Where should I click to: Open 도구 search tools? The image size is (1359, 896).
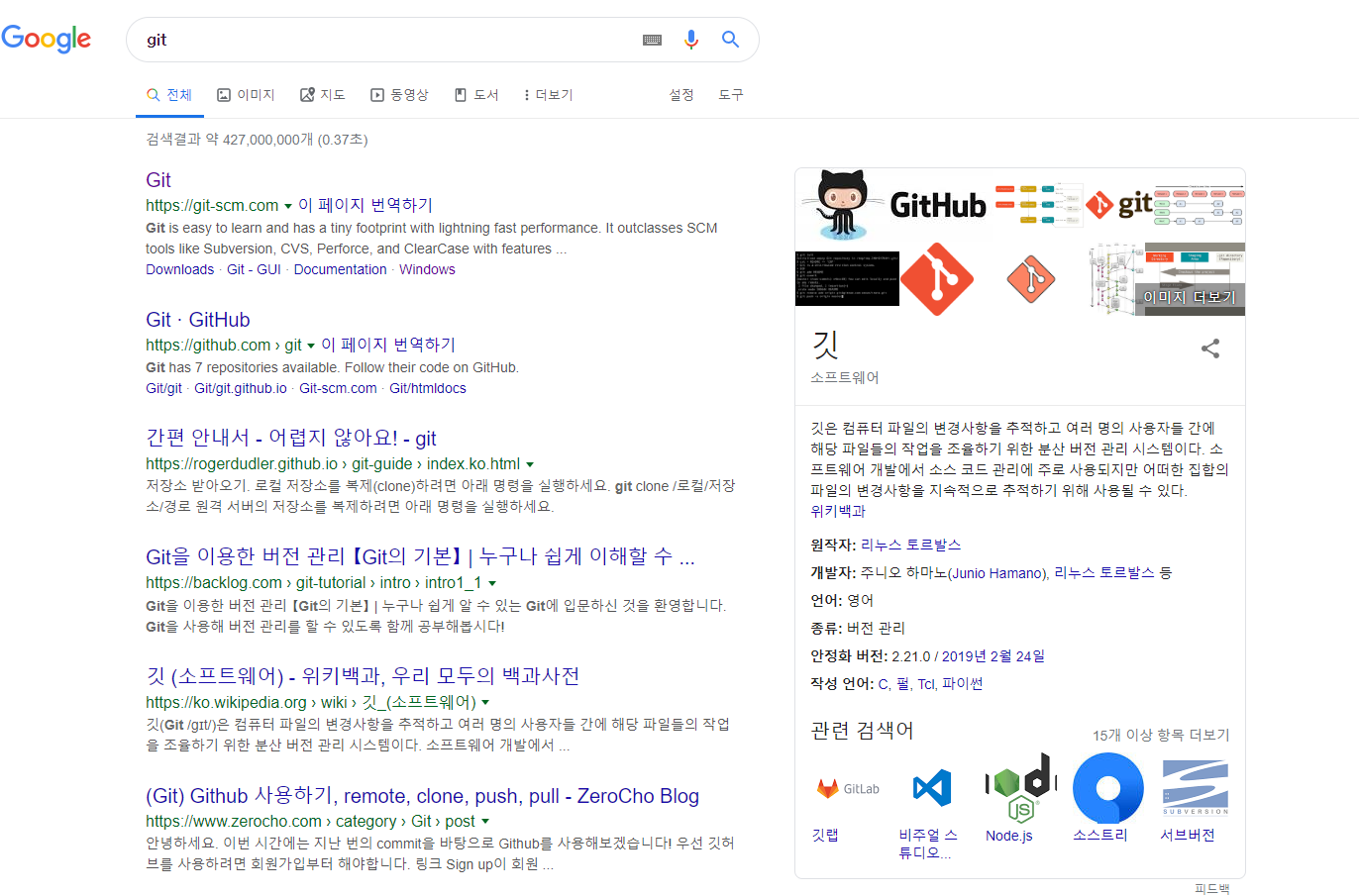pos(731,95)
